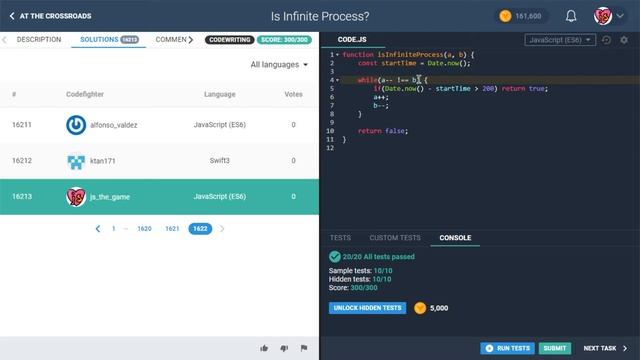
Task: Jump to solutions page 1620
Action: (144, 229)
